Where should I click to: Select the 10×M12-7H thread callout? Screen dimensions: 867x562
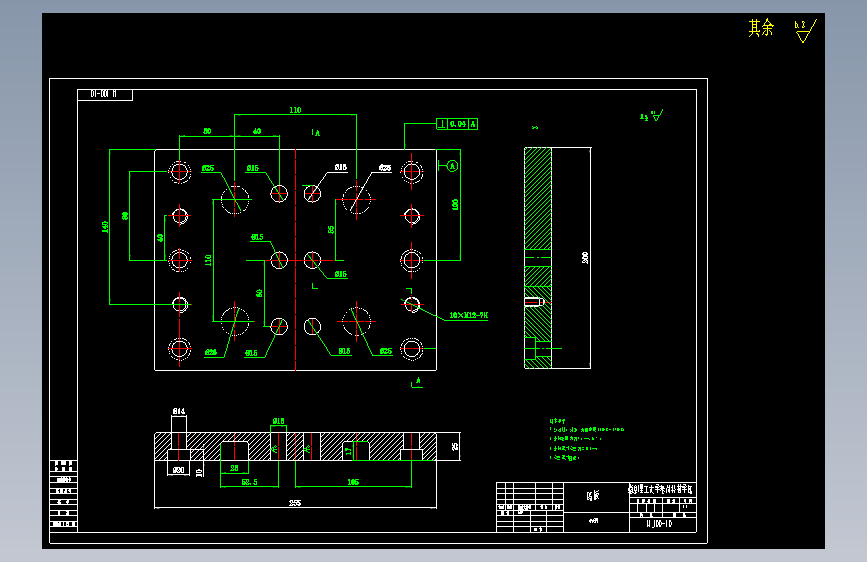468,315
